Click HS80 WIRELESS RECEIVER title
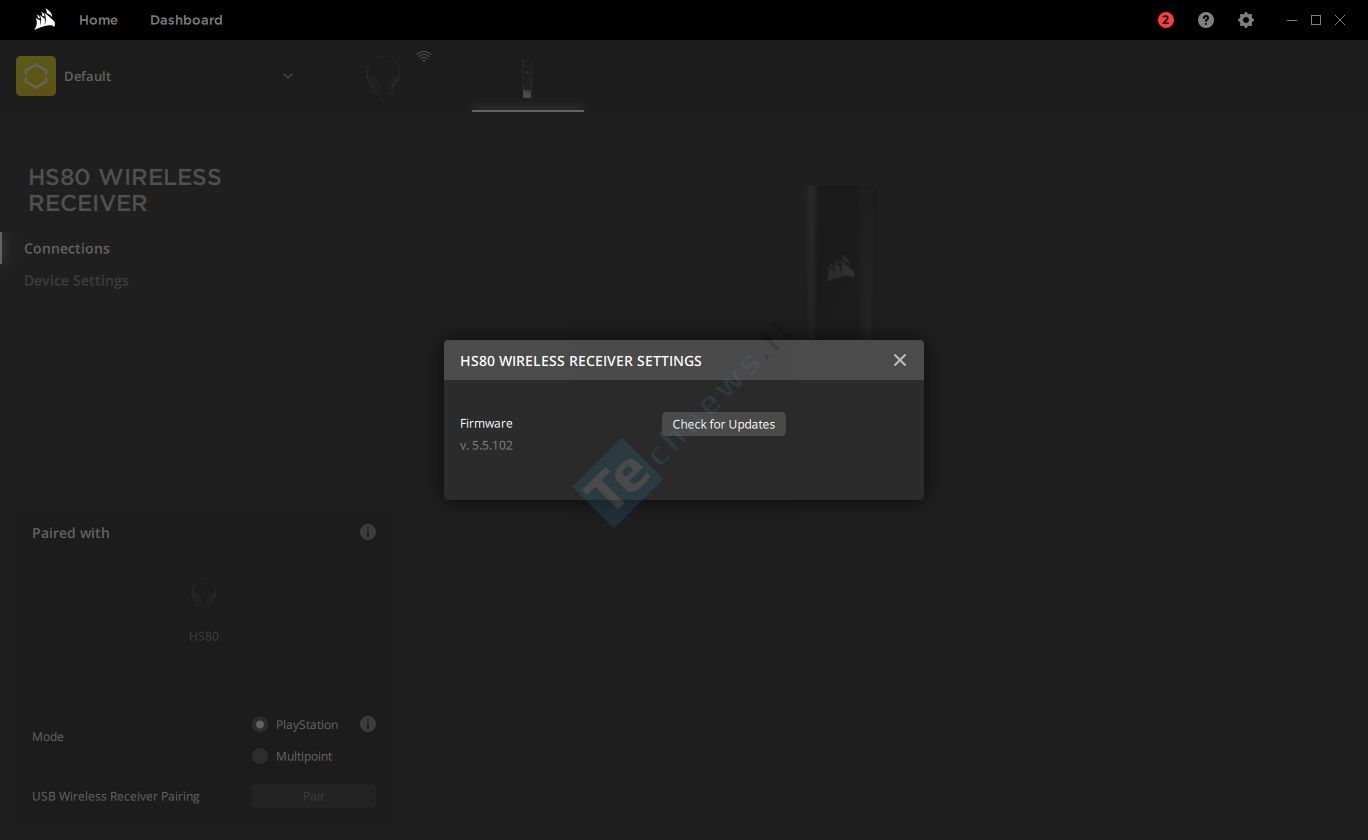Viewport: 1368px width, 840px height. [125, 190]
